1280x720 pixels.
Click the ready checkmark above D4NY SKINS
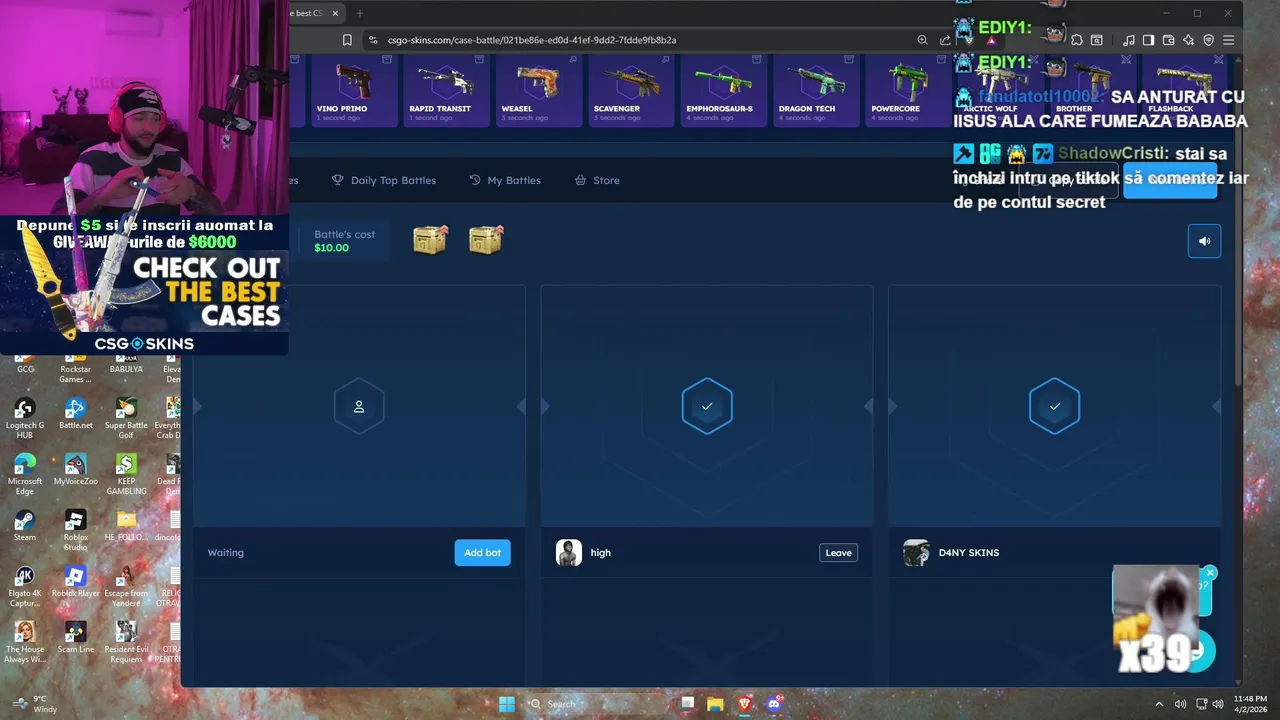[1054, 407]
